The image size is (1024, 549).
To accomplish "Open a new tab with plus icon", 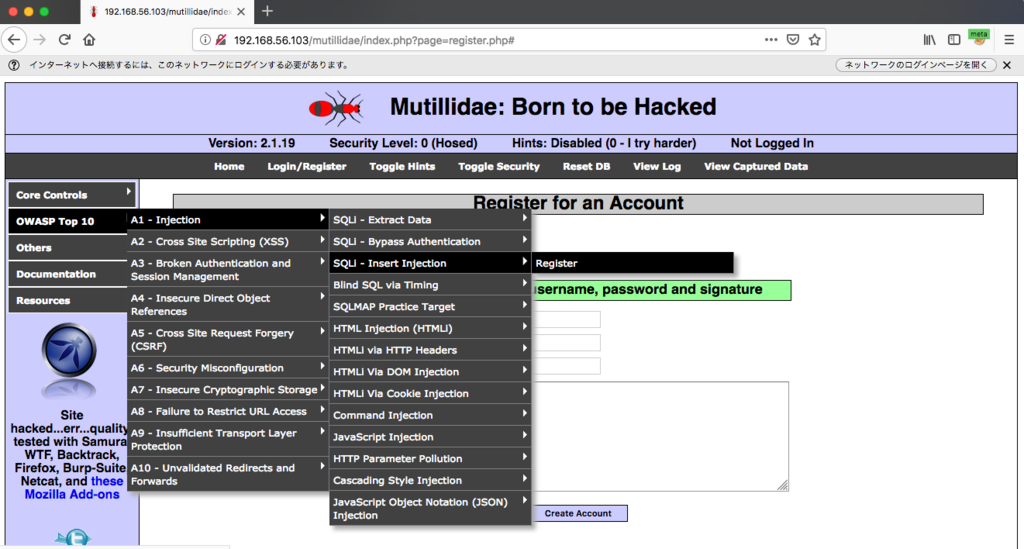I will (267, 11).
